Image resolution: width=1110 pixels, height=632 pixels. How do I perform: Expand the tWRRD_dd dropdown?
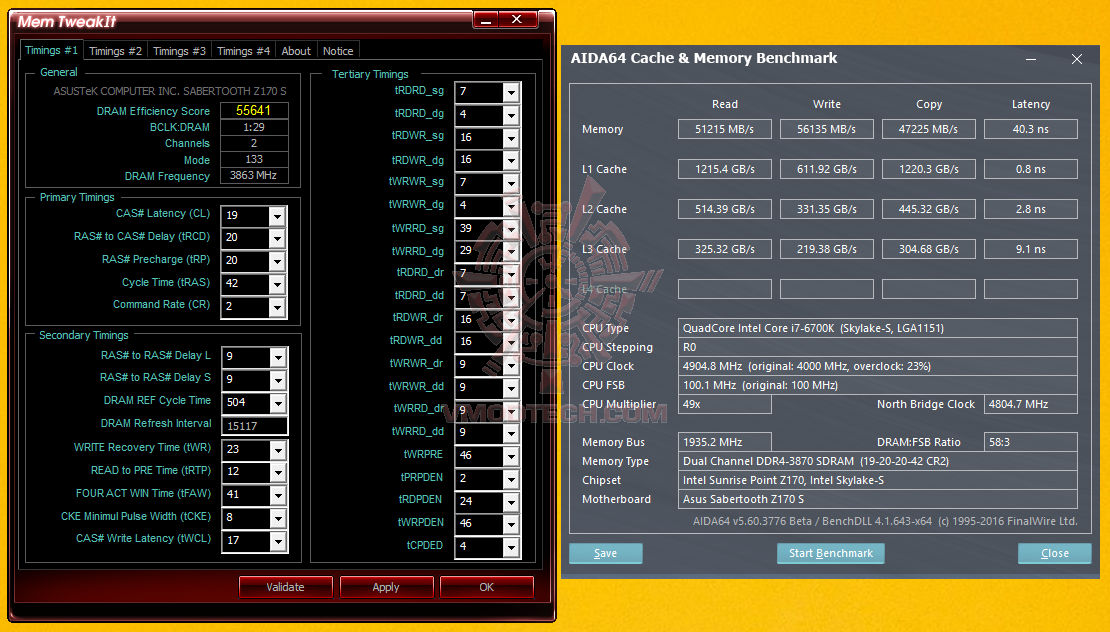pos(511,434)
